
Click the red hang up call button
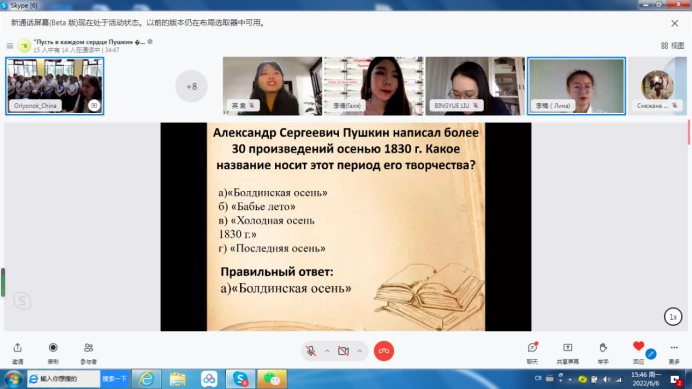coord(384,351)
